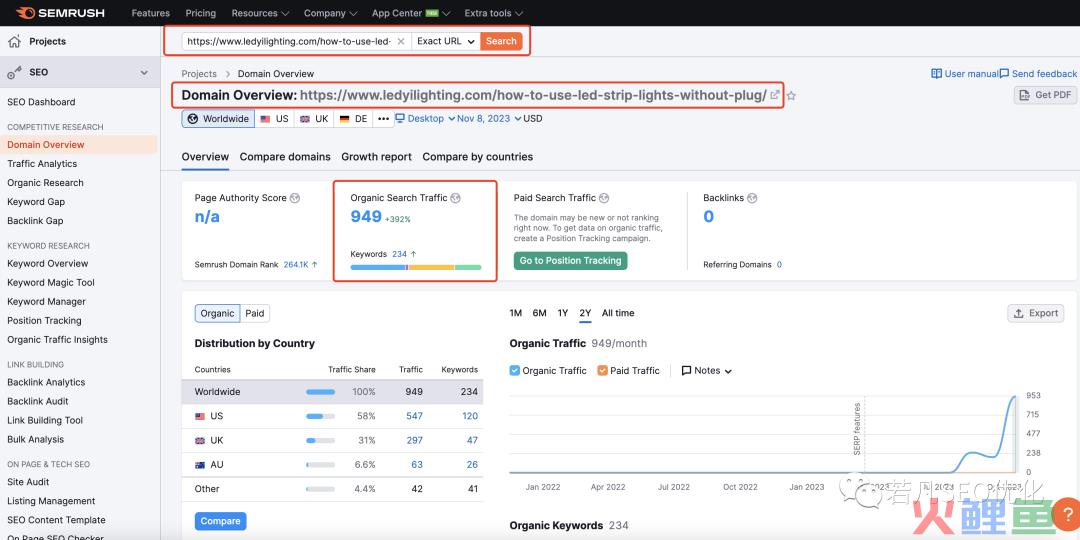The height and width of the screenshot is (540, 1080).
Task: Click the Notes comment icon
Action: pyautogui.click(x=686, y=371)
